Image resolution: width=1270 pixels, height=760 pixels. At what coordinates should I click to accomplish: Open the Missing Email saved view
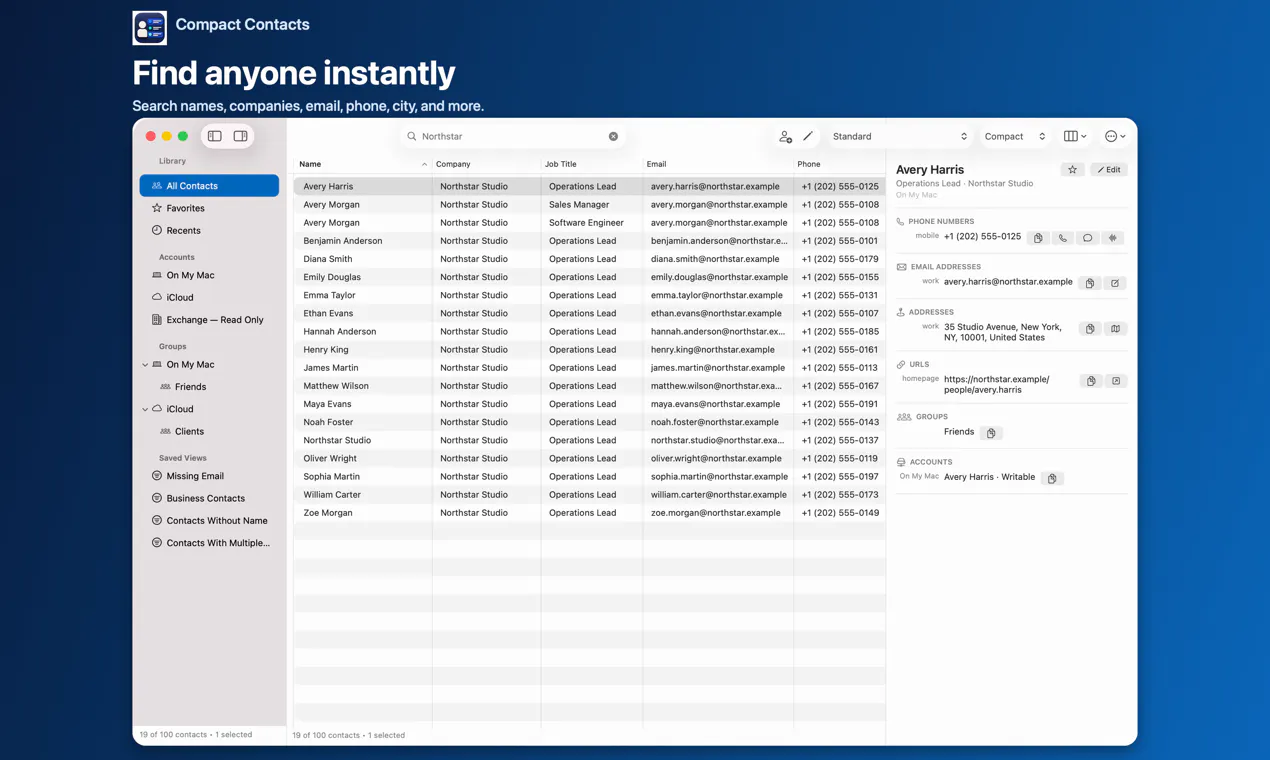pyautogui.click(x=209, y=476)
